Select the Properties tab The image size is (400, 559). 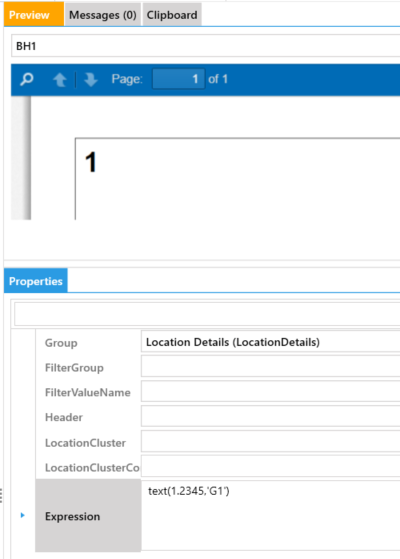coord(36,281)
